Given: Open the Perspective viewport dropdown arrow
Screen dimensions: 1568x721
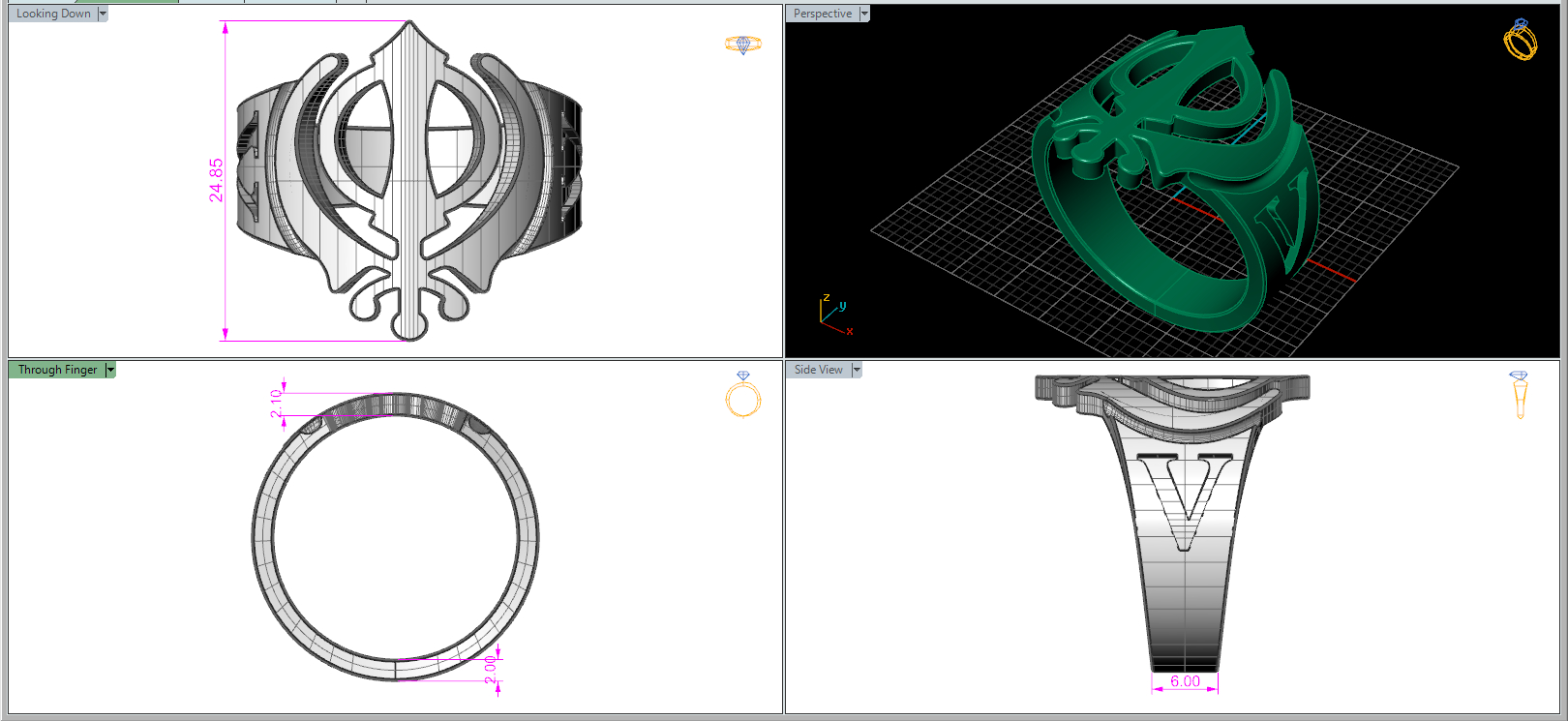Looking at the screenshot, I should pos(864,14).
